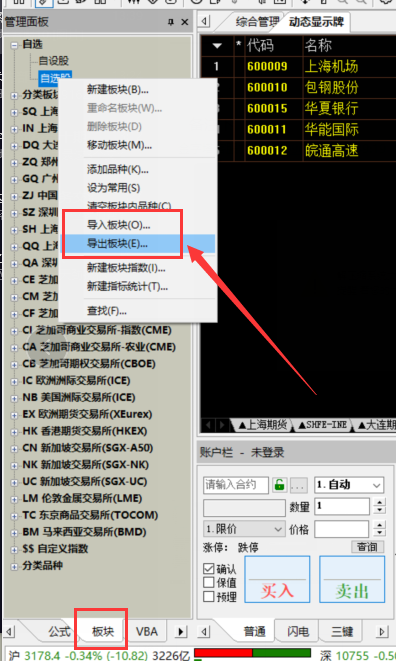Expand the CI 芝加哥商业交易所-指数(CME) node

[x=14, y=331]
